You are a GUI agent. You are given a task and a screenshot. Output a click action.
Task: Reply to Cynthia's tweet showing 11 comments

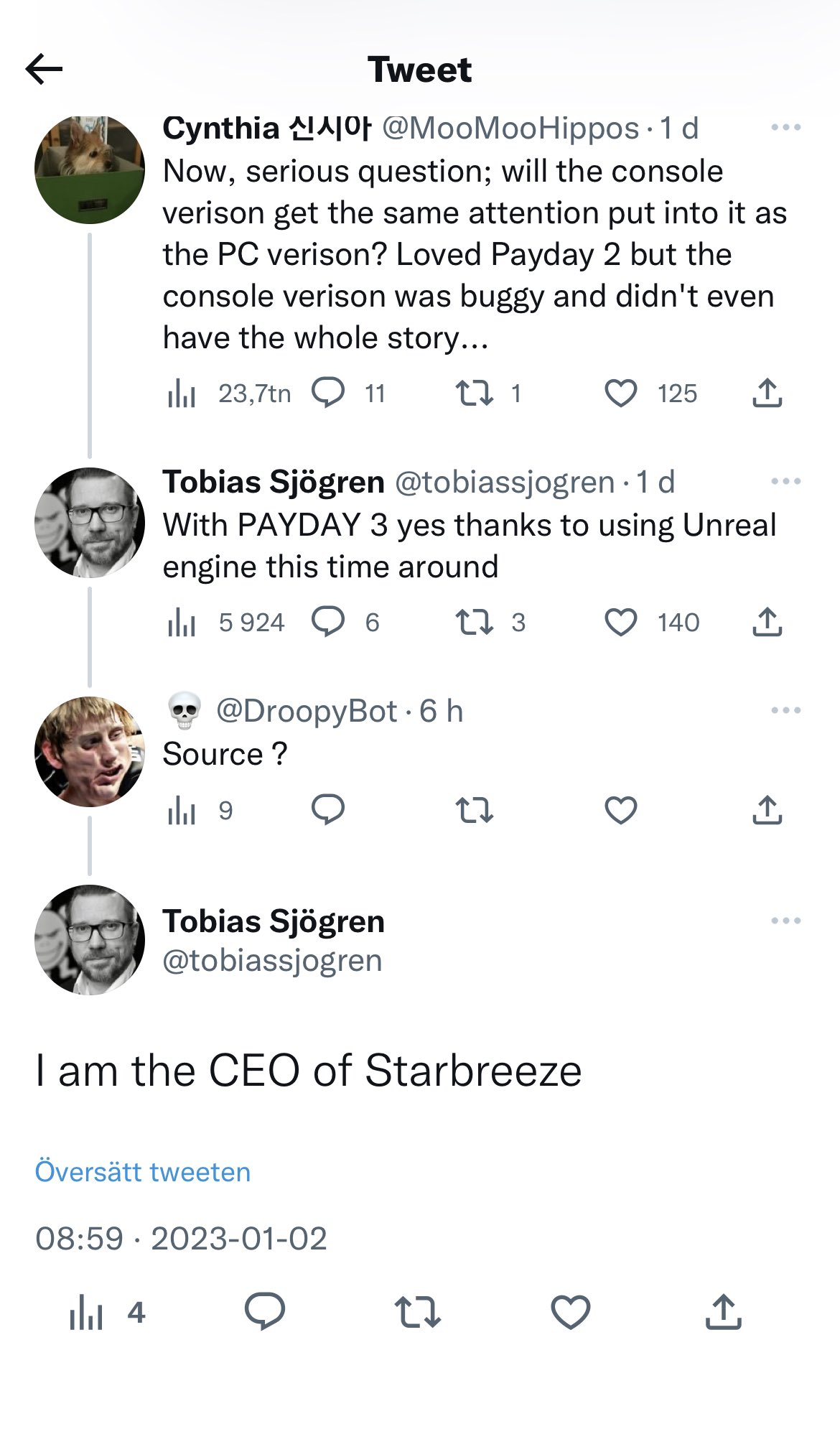pyautogui.click(x=328, y=394)
